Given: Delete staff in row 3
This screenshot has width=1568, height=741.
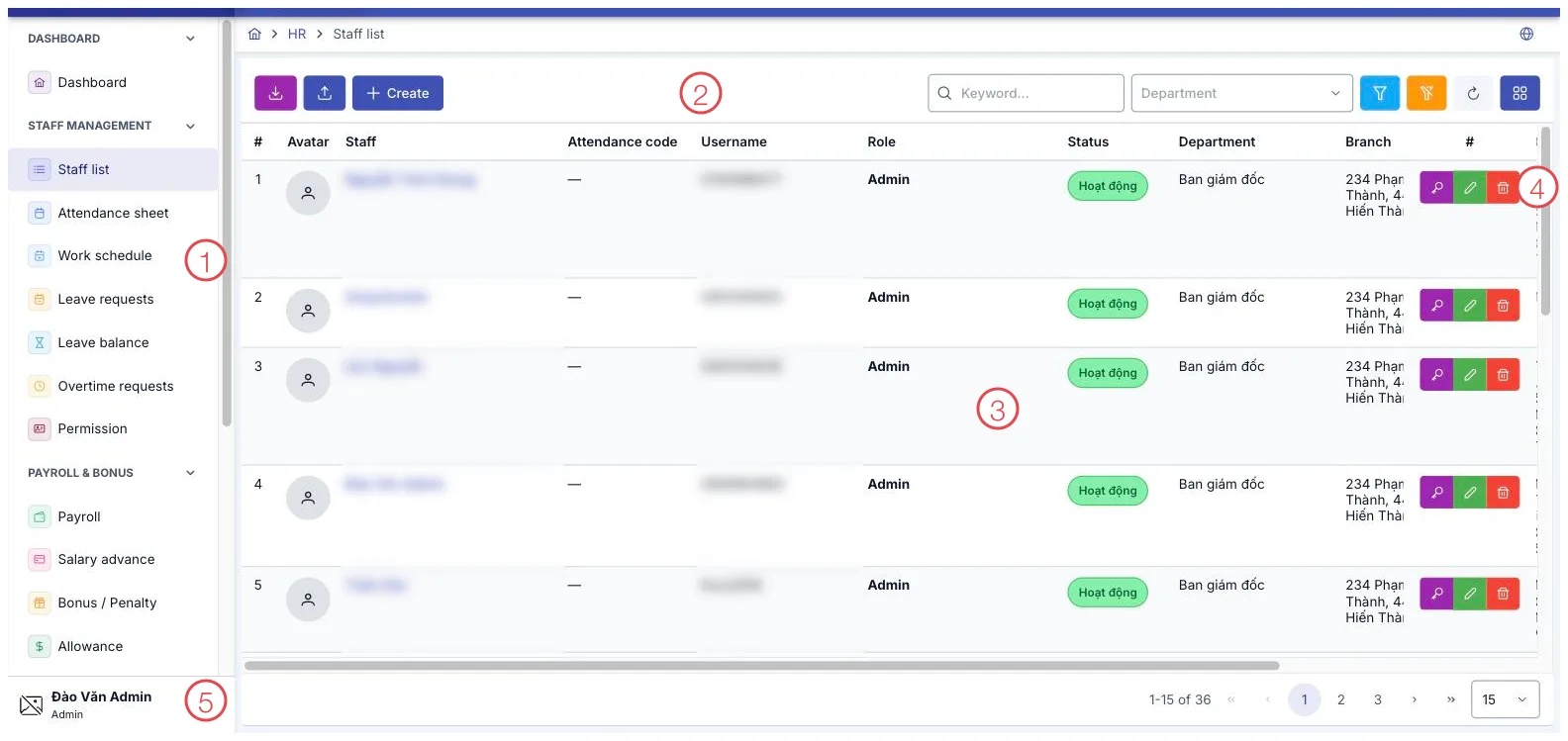Looking at the screenshot, I should click(1503, 375).
